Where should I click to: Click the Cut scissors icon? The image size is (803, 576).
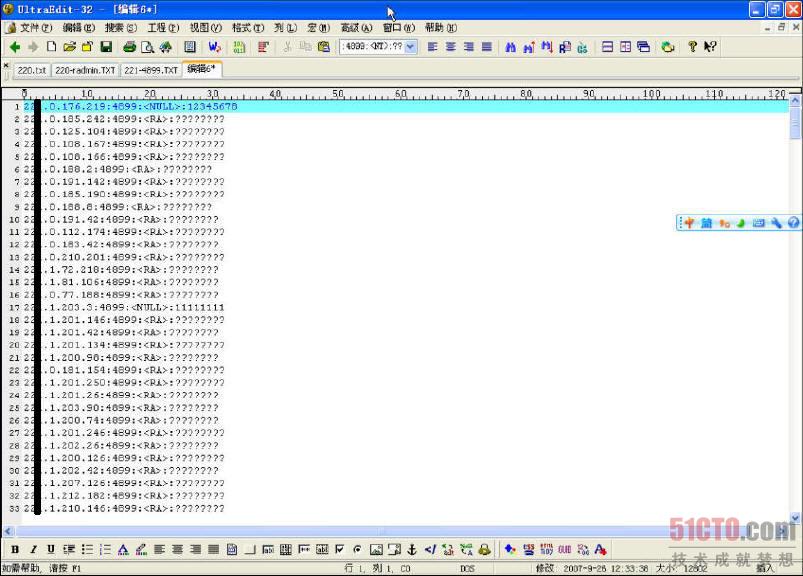point(288,46)
